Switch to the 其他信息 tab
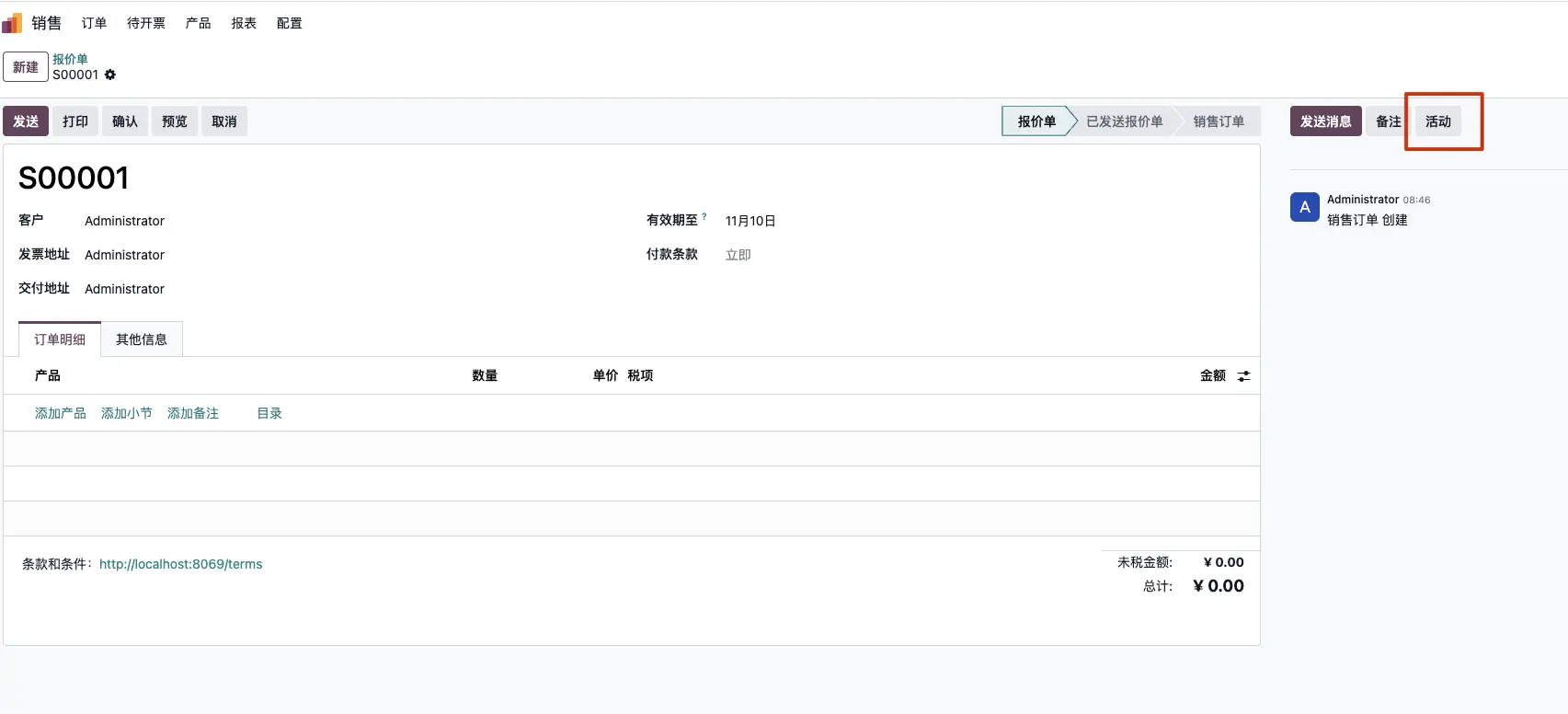Image resolution: width=1568 pixels, height=714 pixels. [x=142, y=340]
